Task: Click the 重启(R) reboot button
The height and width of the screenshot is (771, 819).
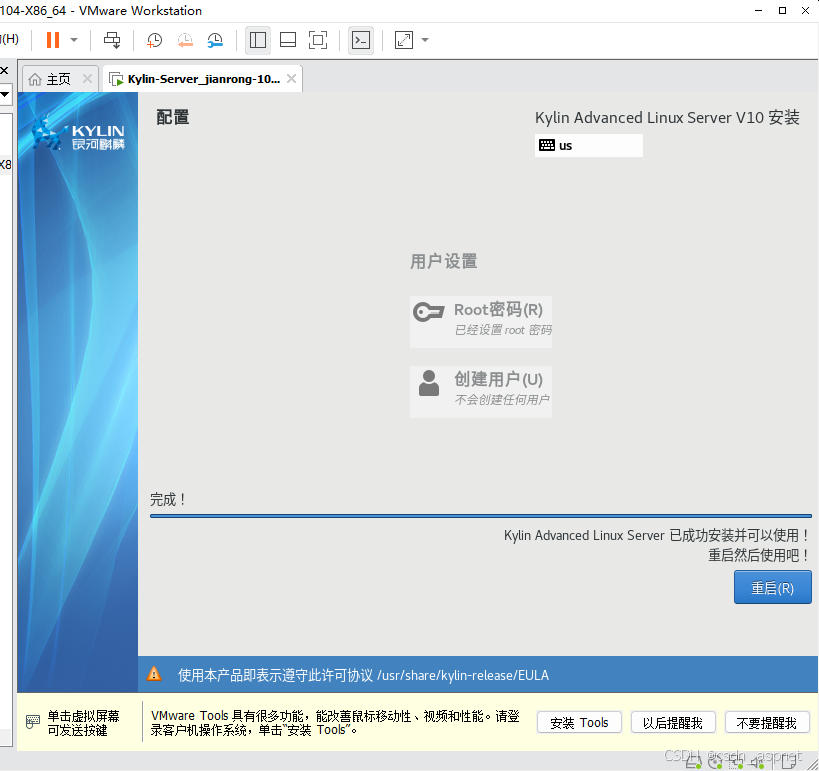Action: pyautogui.click(x=773, y=588)
